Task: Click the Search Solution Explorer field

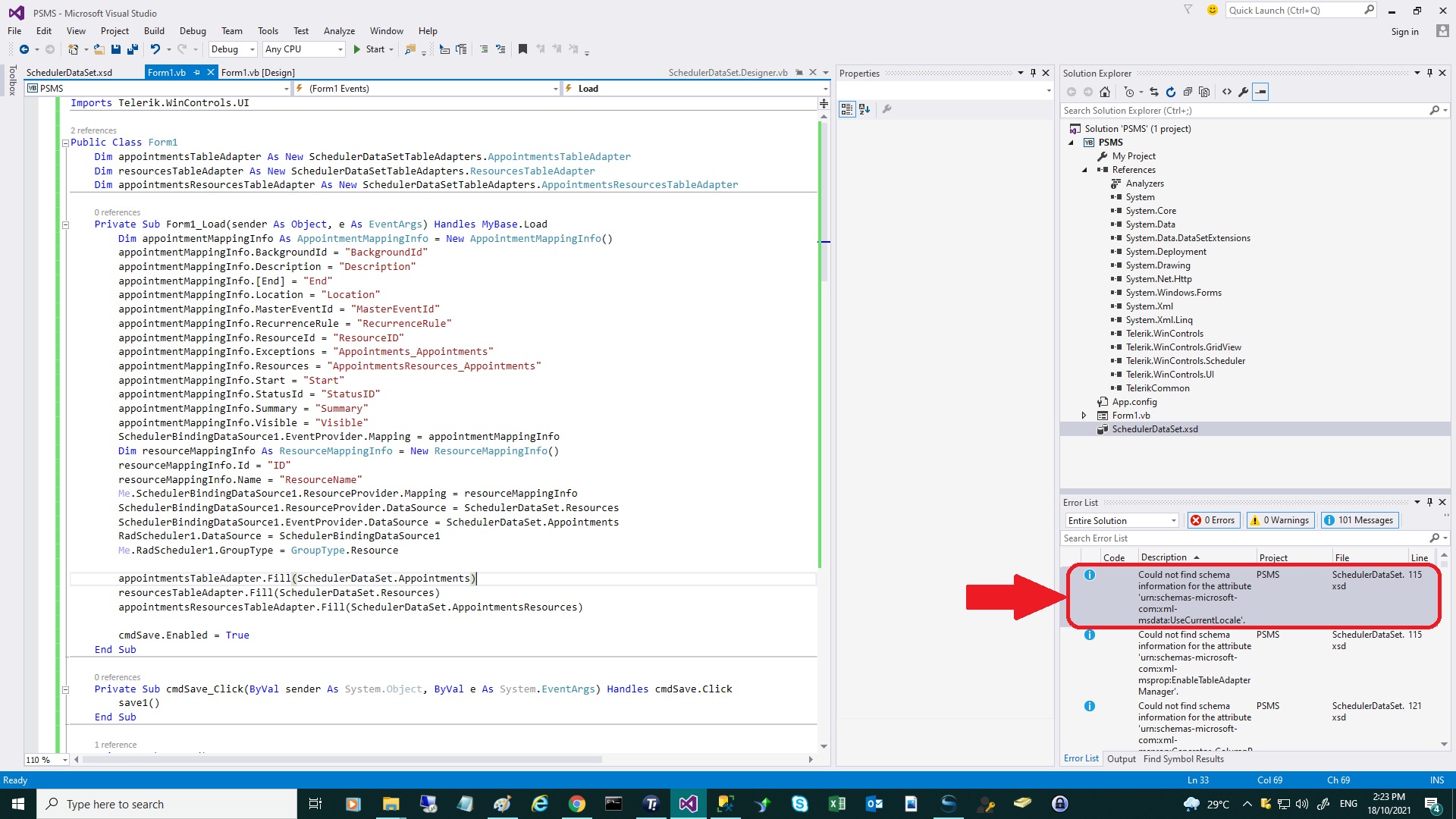Action: click(1244, 111)
